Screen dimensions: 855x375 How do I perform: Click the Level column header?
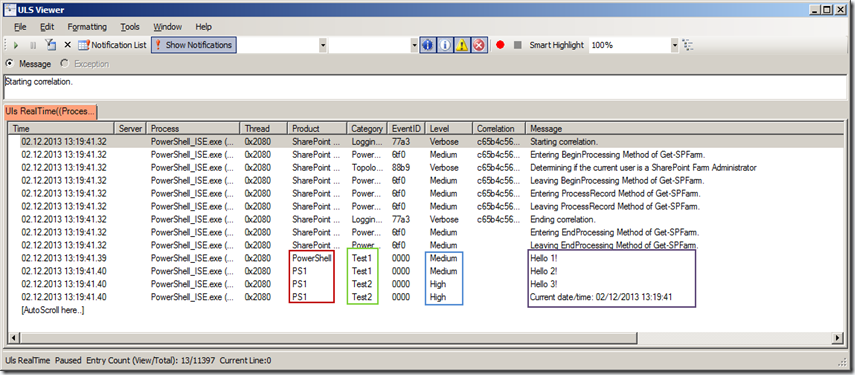click(x=449, y=129)
